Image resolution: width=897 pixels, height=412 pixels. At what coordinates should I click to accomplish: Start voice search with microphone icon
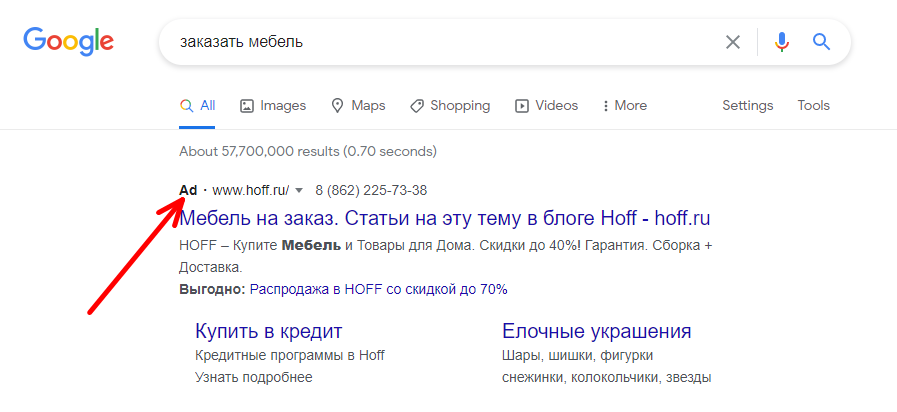tap(781, 42)
